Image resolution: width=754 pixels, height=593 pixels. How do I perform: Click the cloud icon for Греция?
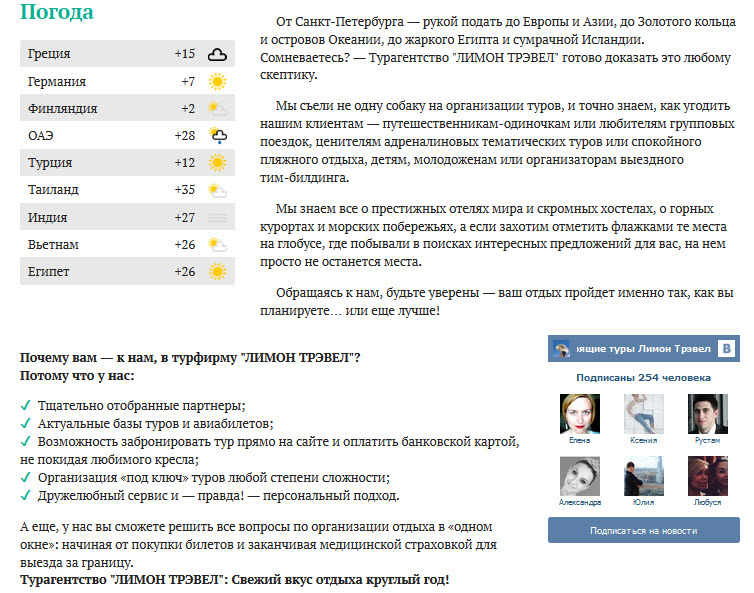coord(217,54)
